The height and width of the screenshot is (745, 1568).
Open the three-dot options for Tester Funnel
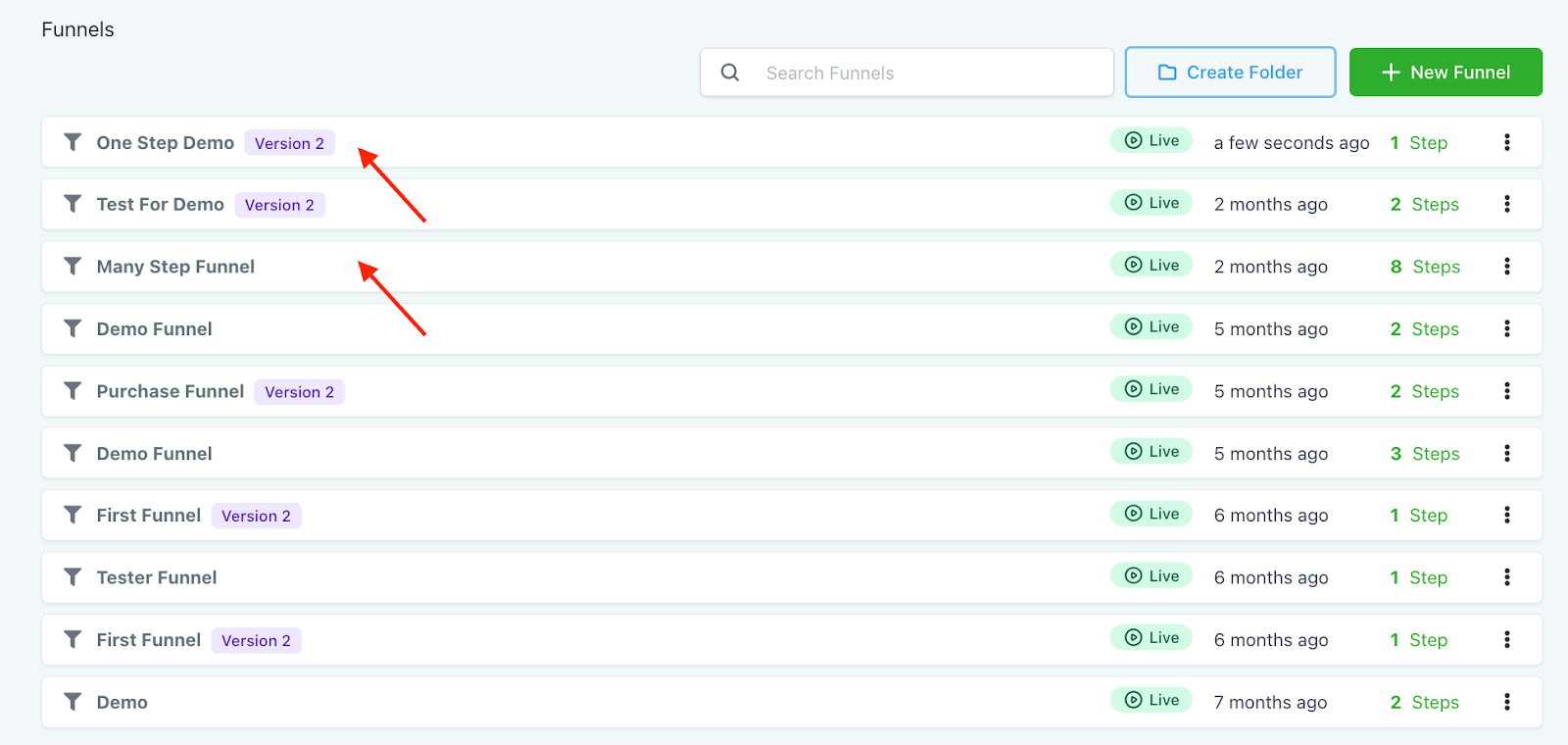click(1506, 577)
